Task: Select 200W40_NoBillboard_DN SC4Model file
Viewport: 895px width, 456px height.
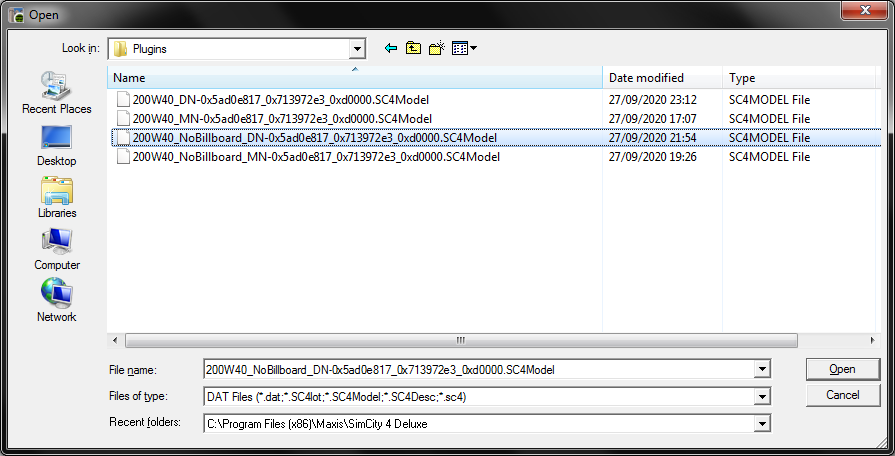Action: pos(315,138)
